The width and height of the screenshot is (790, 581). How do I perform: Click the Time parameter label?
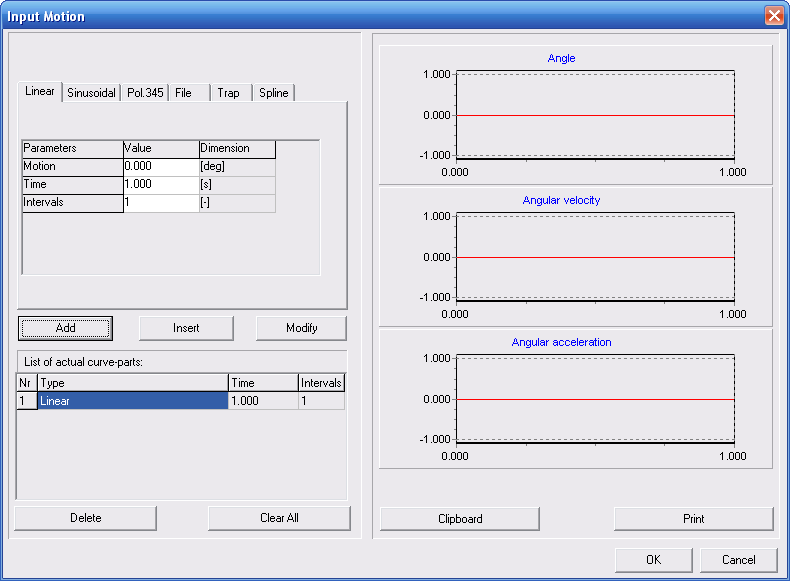coord(73,184)
